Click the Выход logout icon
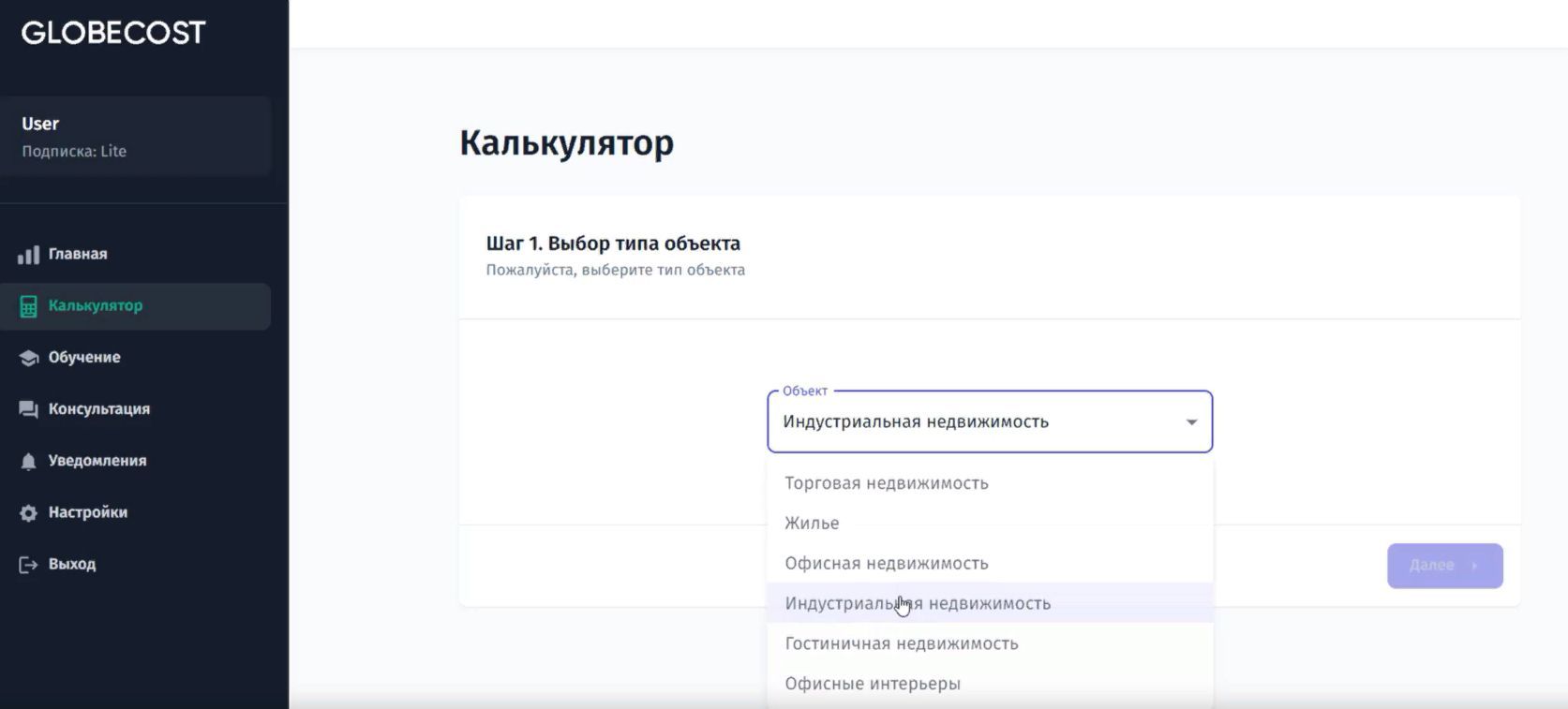Screen dimensions: 1568x709 point(29,565)
